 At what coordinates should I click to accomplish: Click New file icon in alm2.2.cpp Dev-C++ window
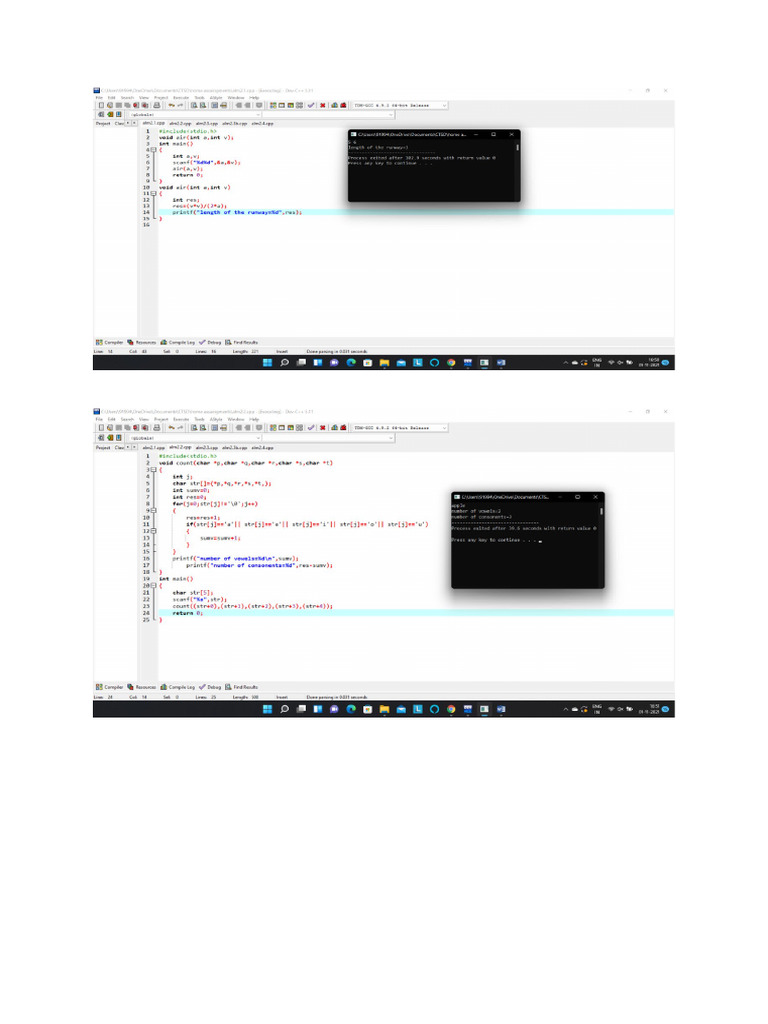point(101,428)
